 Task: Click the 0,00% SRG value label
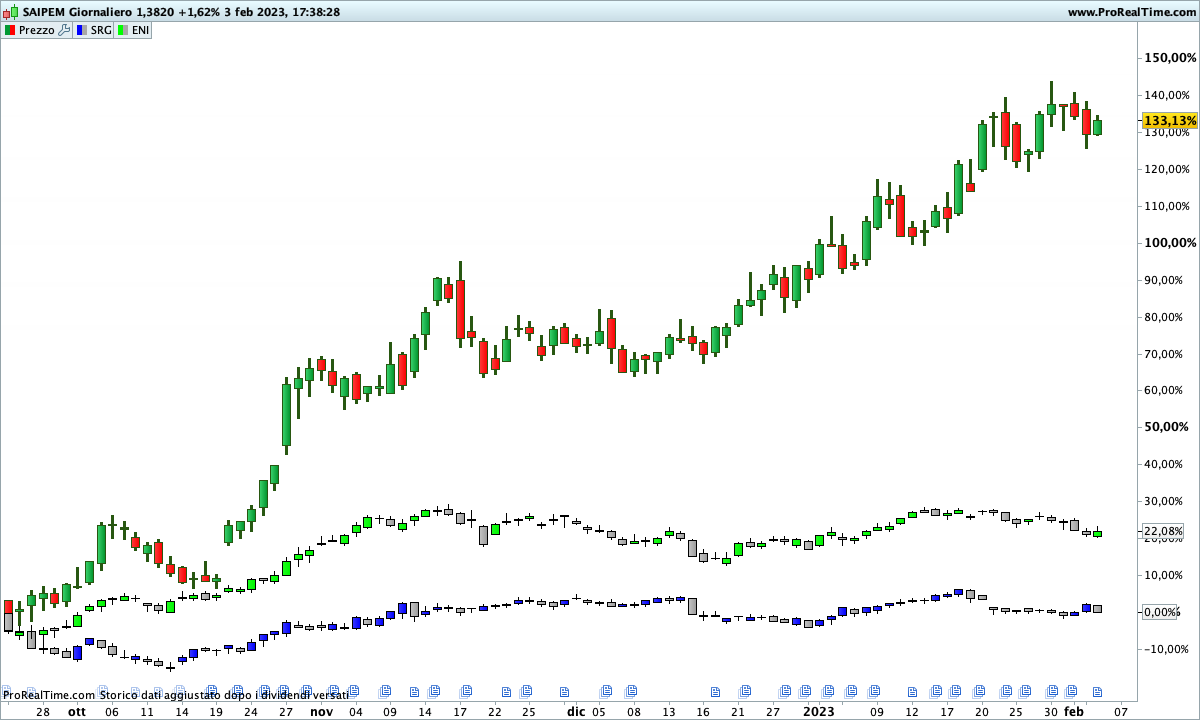point(1161,612)
